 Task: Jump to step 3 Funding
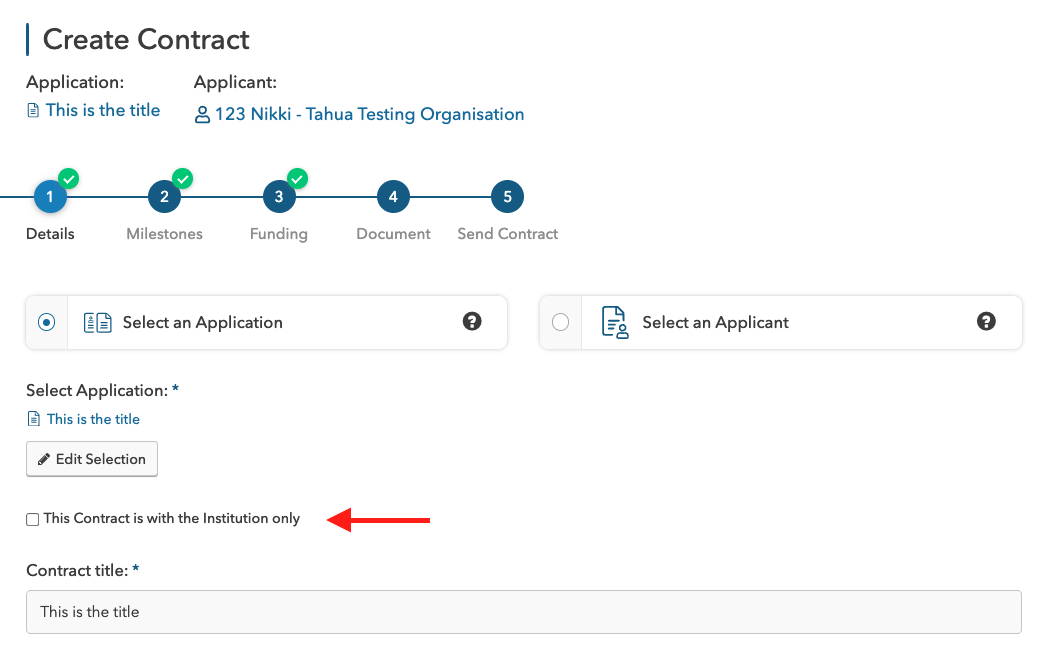coord(279,197)
